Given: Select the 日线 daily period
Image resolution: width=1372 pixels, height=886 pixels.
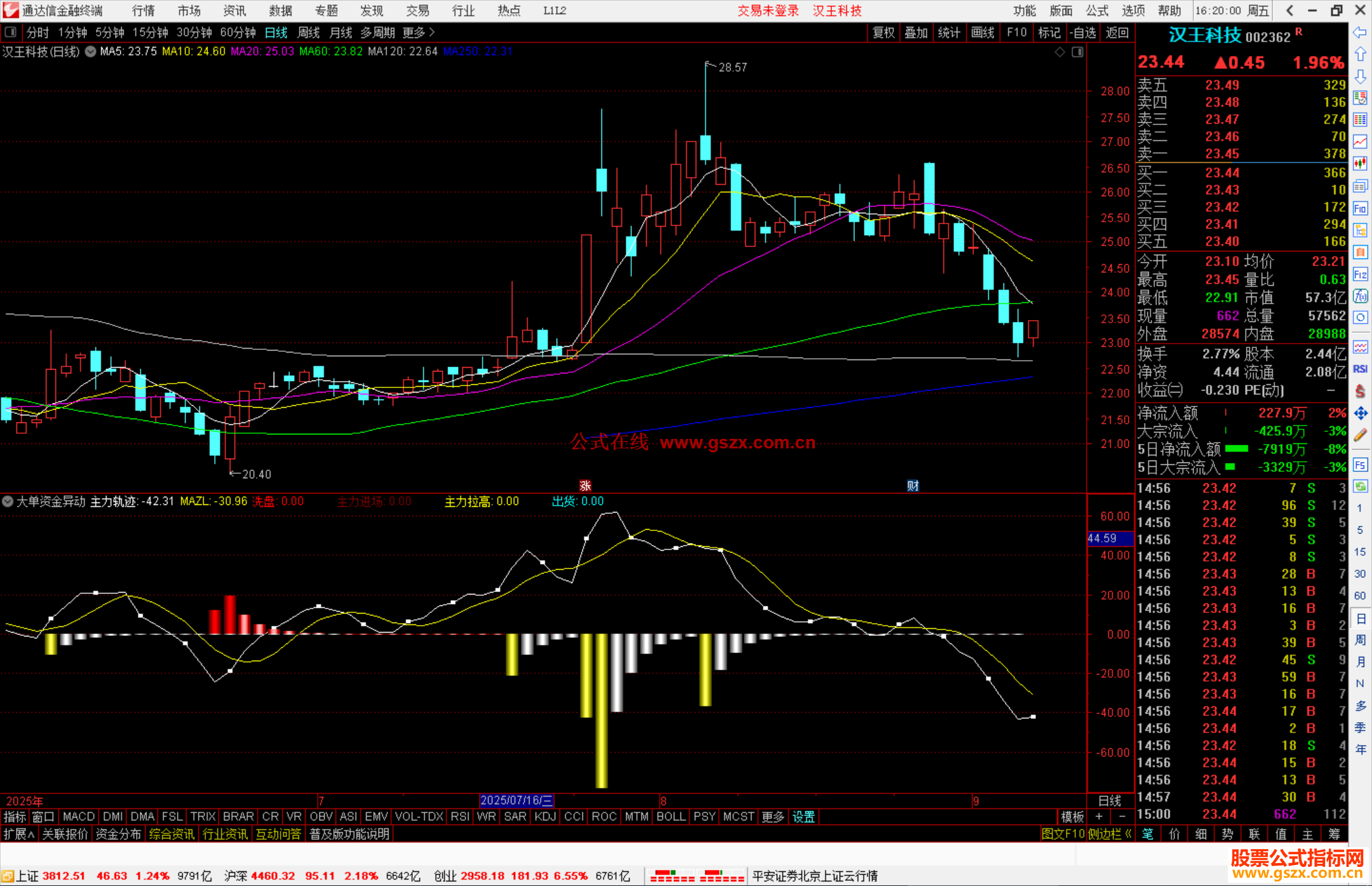Looking at the screenshot, I should click(276, 32).
